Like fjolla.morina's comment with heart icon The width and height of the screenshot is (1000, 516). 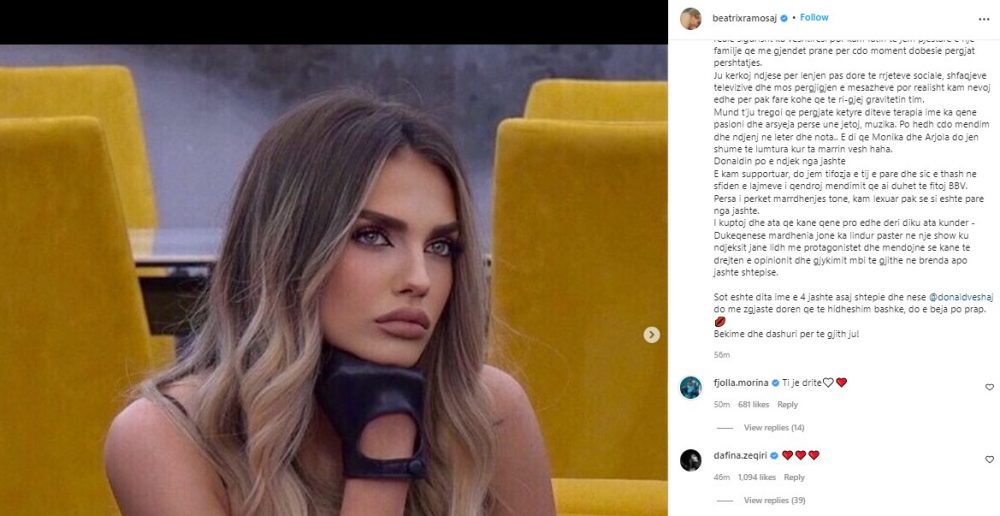point(989,387)
